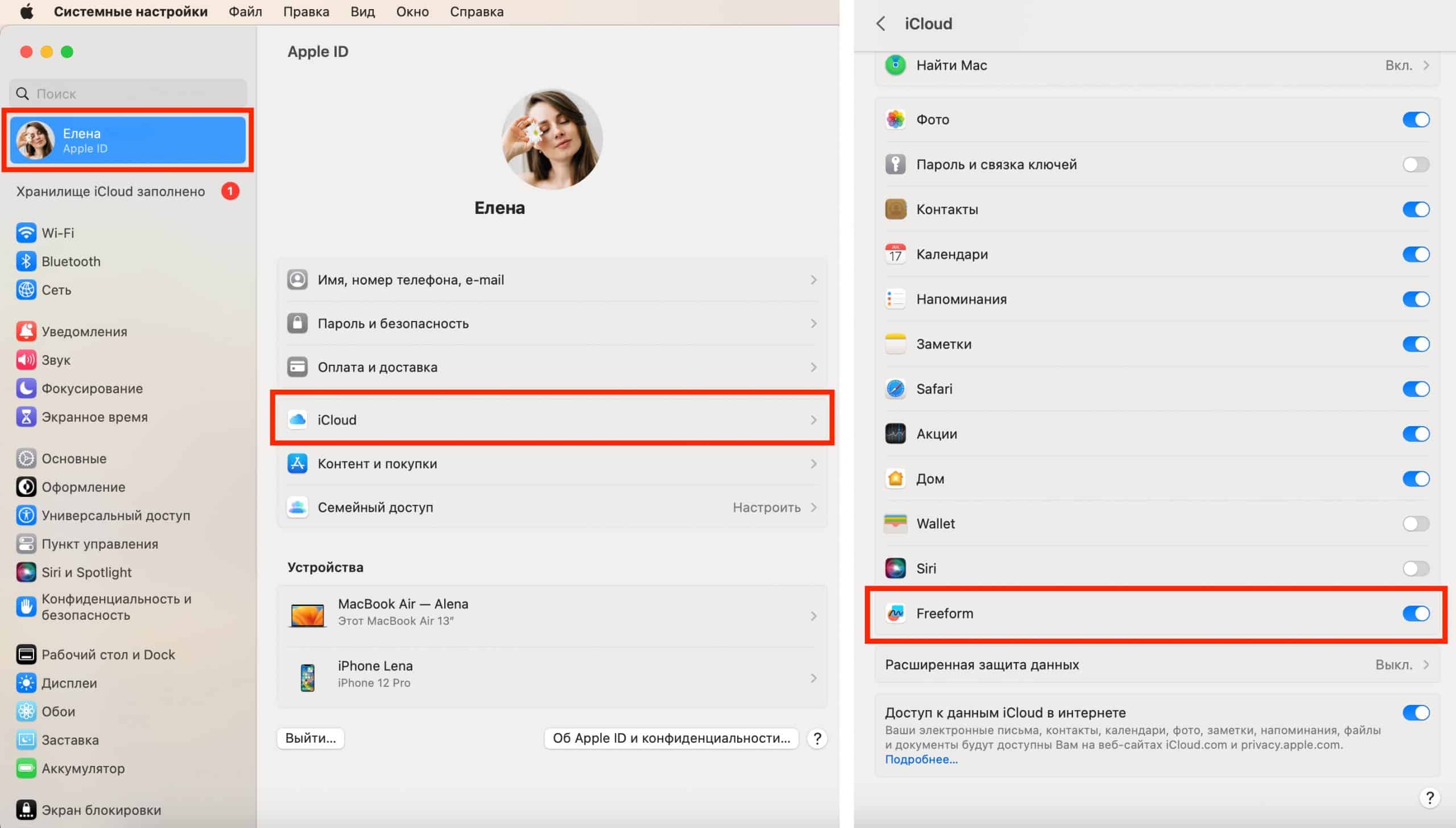Image resolution: width=1456 pixels, height=828 pixels.
Task: Open Обои wallpaper icon
Action: [26, 711]
